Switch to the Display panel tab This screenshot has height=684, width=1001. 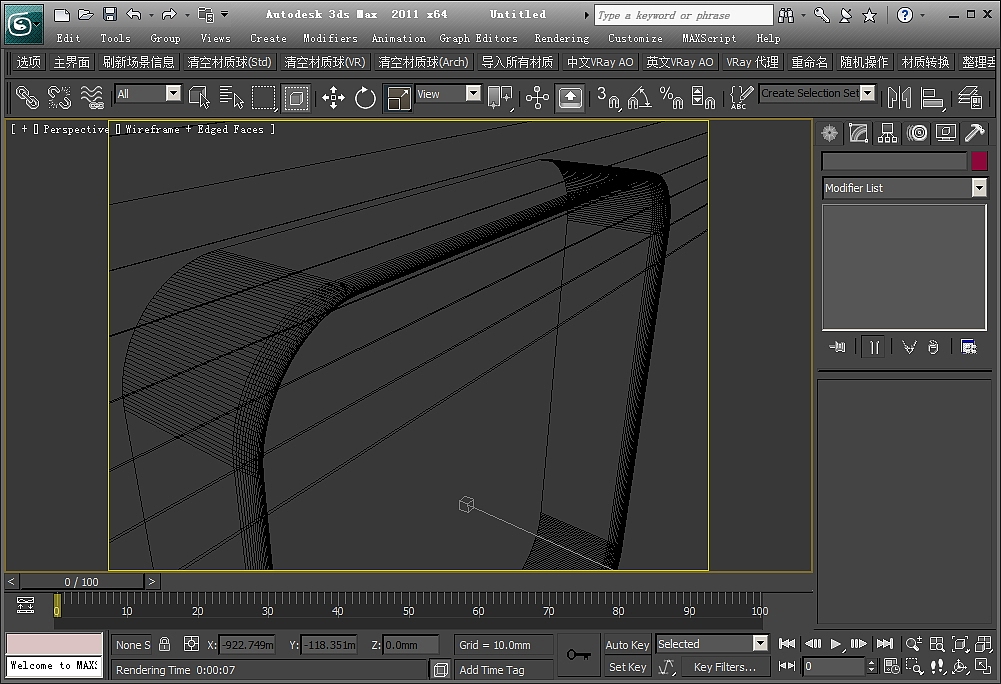click(945, 133)
